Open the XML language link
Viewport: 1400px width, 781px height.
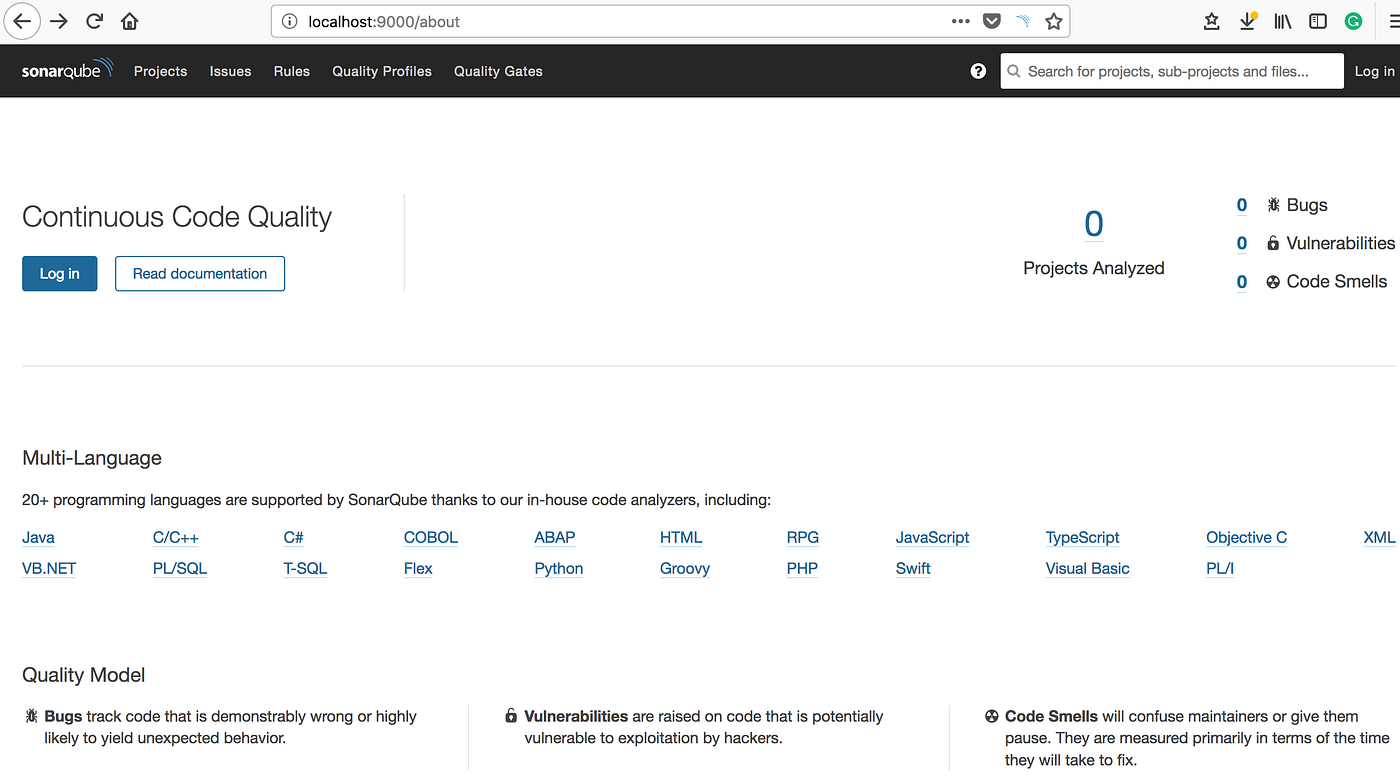pyautogui.click(x=1380, y=537)
